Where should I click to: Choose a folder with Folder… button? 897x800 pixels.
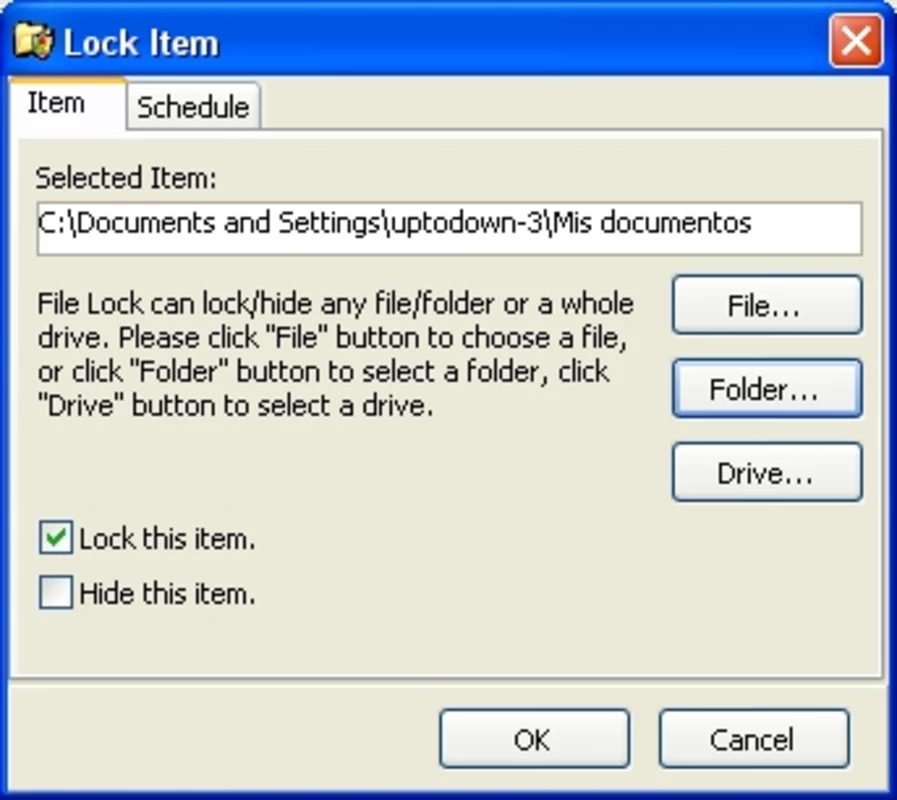(767, 389)
